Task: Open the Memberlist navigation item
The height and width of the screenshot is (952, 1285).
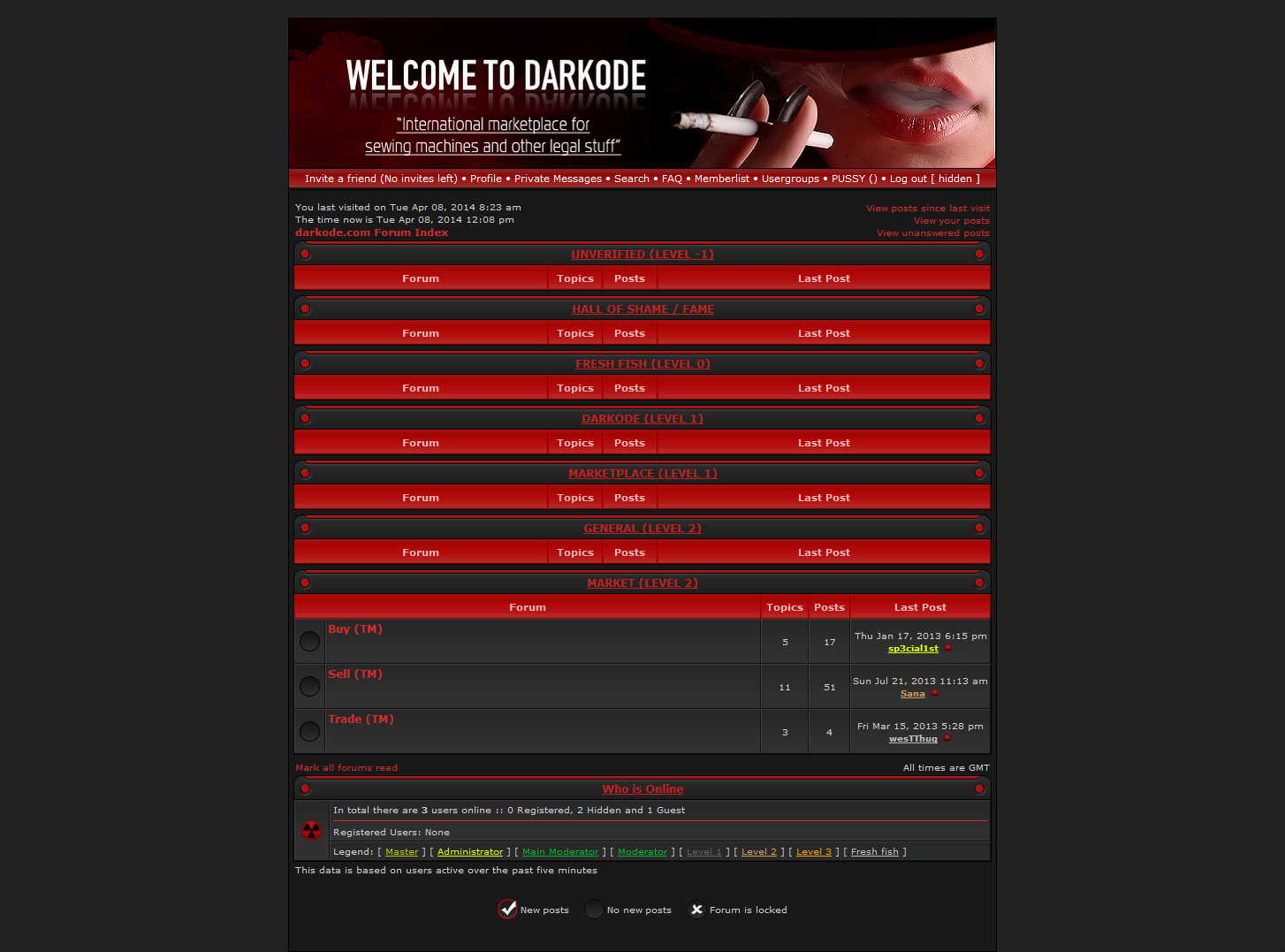Action: pos(721,179)
